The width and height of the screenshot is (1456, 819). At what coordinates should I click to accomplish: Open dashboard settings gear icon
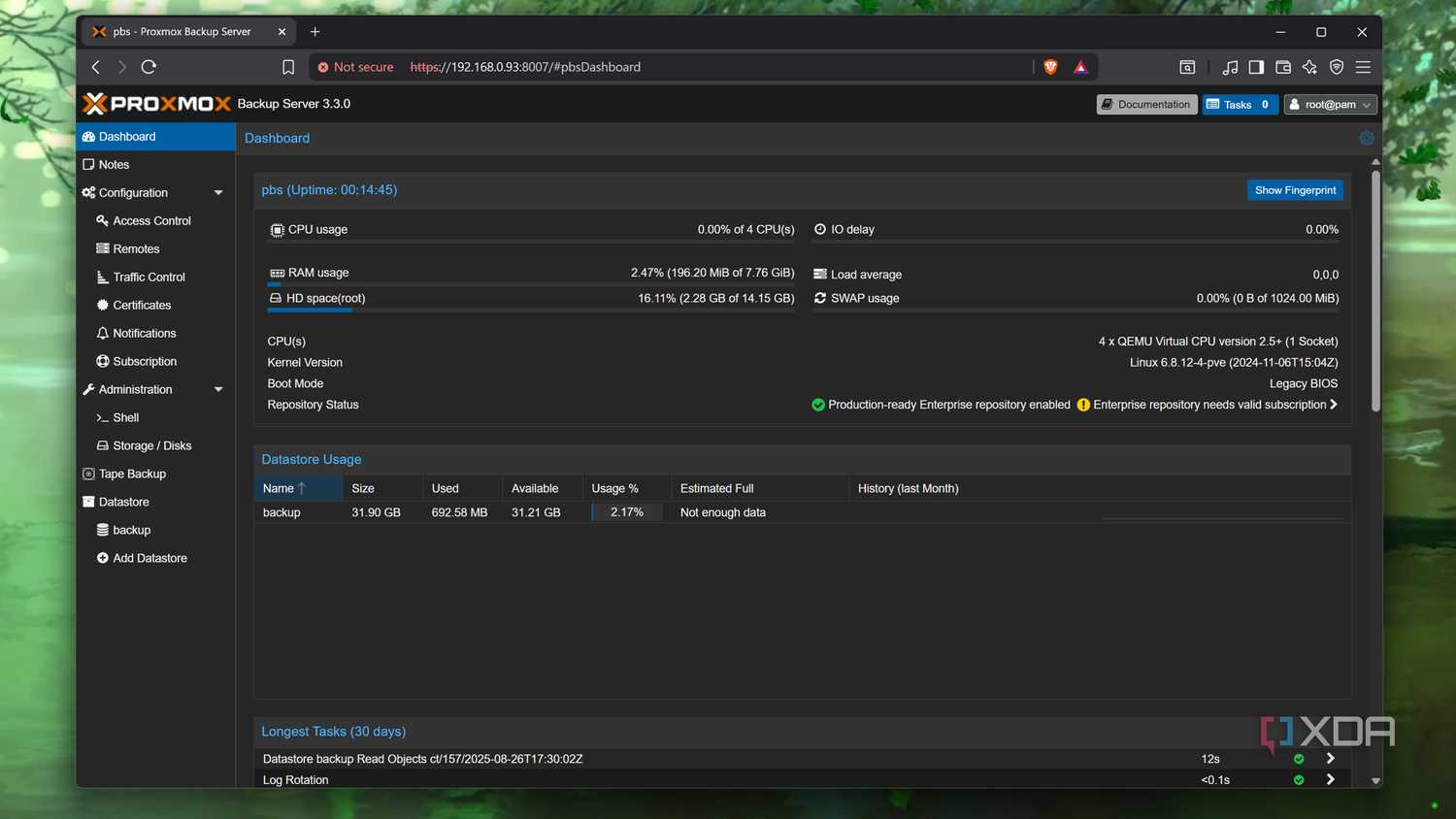(1366, 138)
